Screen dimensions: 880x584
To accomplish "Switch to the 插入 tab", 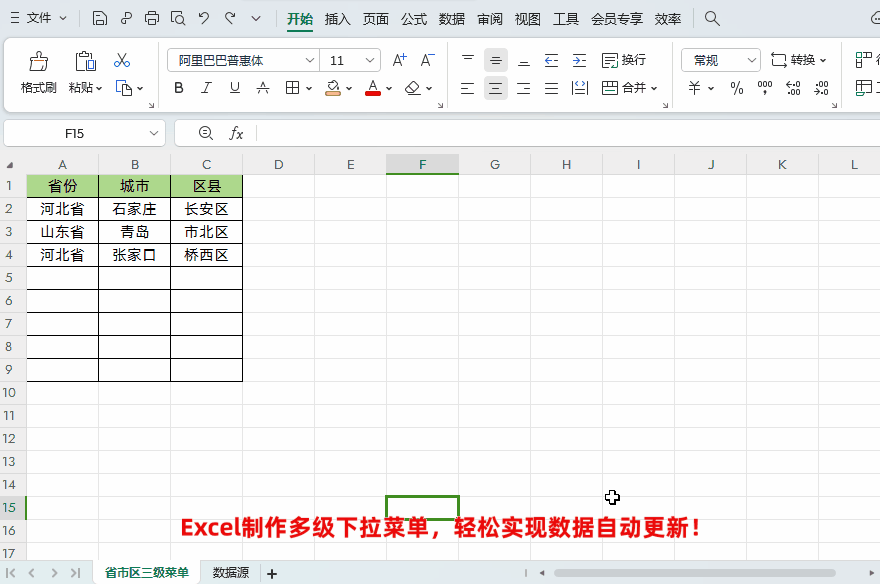I will tap(337, 19).
